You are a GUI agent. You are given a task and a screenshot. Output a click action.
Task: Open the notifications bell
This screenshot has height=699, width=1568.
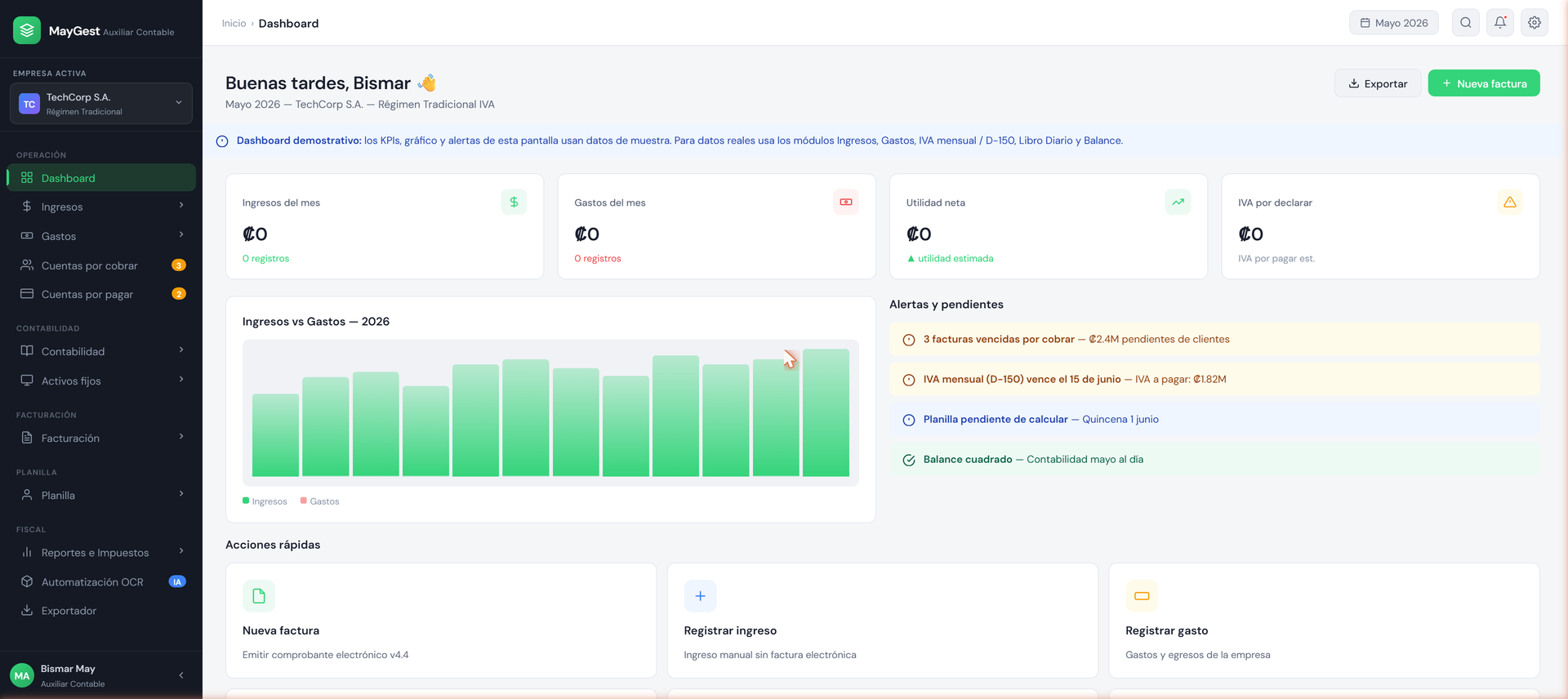pos(1500,23)
